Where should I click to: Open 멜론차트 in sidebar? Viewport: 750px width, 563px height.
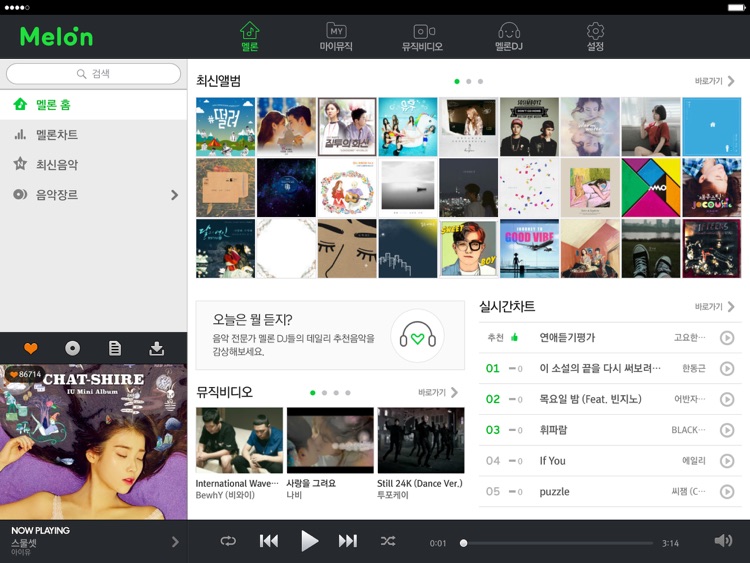[x=93, y=134]
